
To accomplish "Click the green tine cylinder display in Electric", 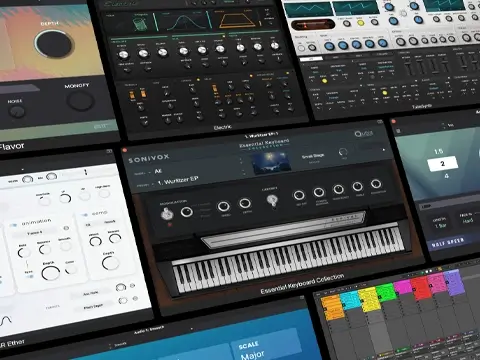I will [x=140, y=24].
